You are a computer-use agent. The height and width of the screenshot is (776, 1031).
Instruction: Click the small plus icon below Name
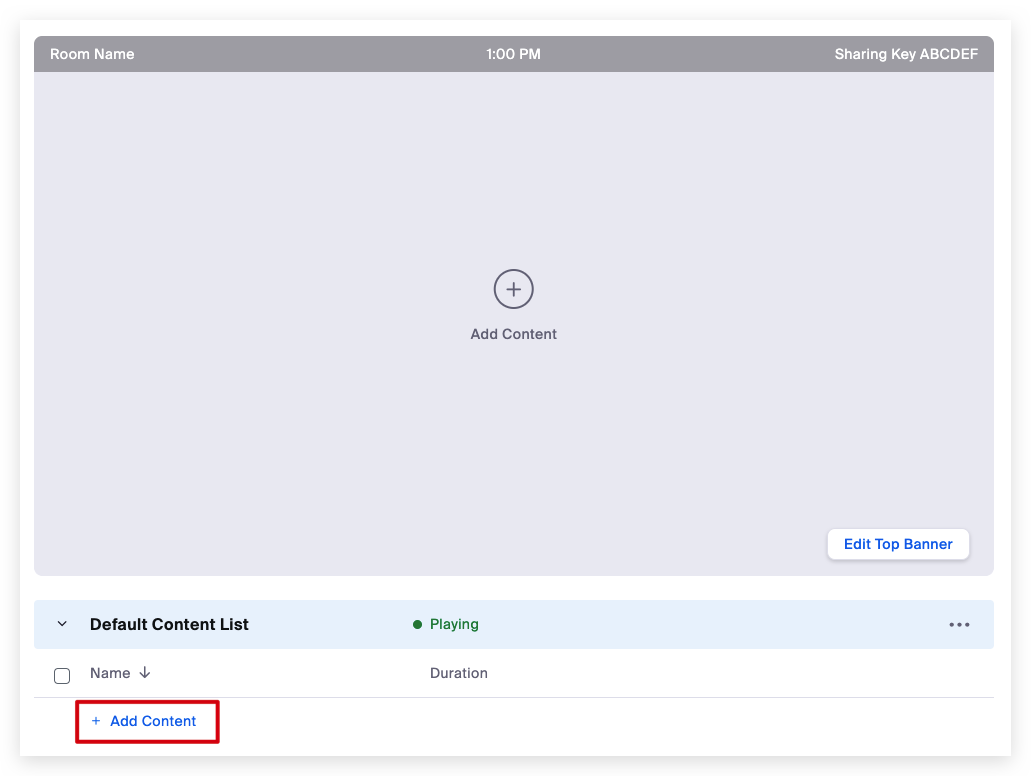[96, 721]
